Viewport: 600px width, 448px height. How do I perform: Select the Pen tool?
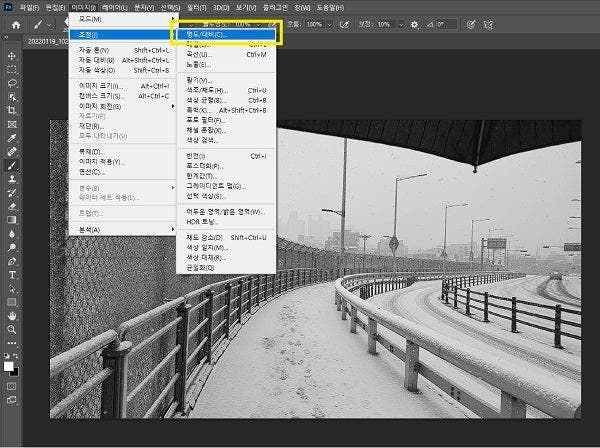(x=12, y=261)
